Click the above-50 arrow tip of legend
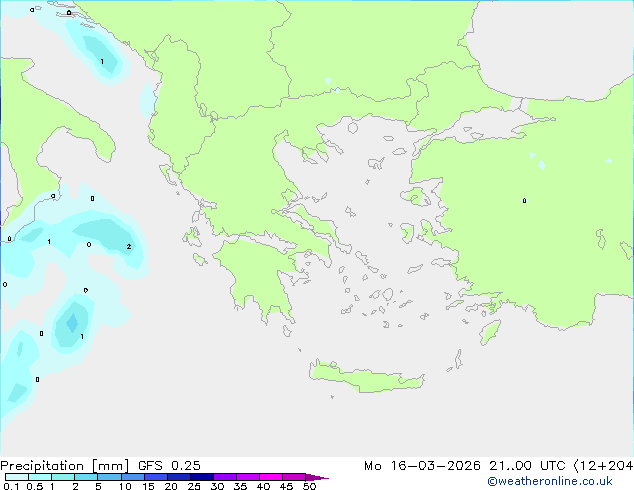 click(x=317, y=477)
